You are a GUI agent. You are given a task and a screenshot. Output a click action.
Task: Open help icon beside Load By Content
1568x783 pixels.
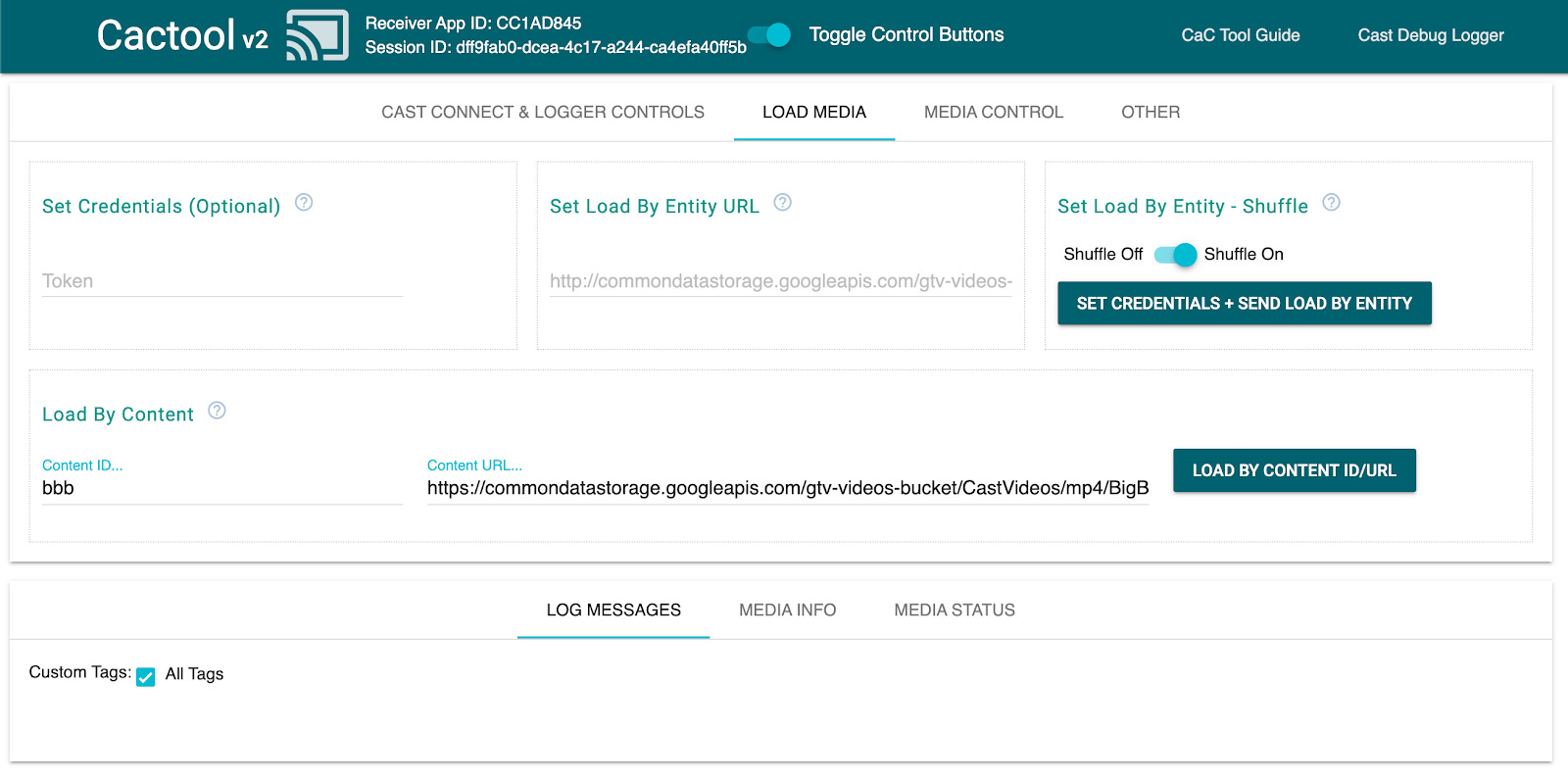(x=218, y=411)
